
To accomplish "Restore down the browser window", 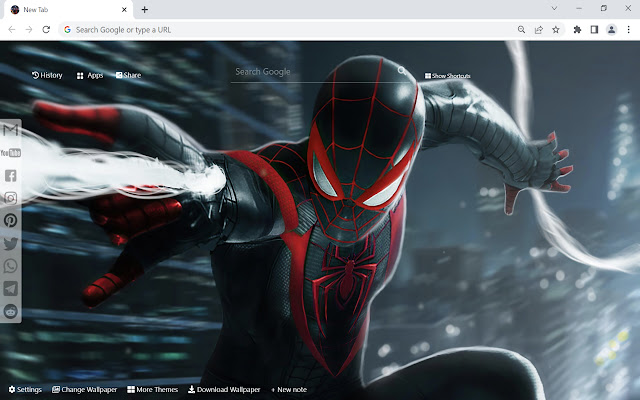I will coord(604,8).
